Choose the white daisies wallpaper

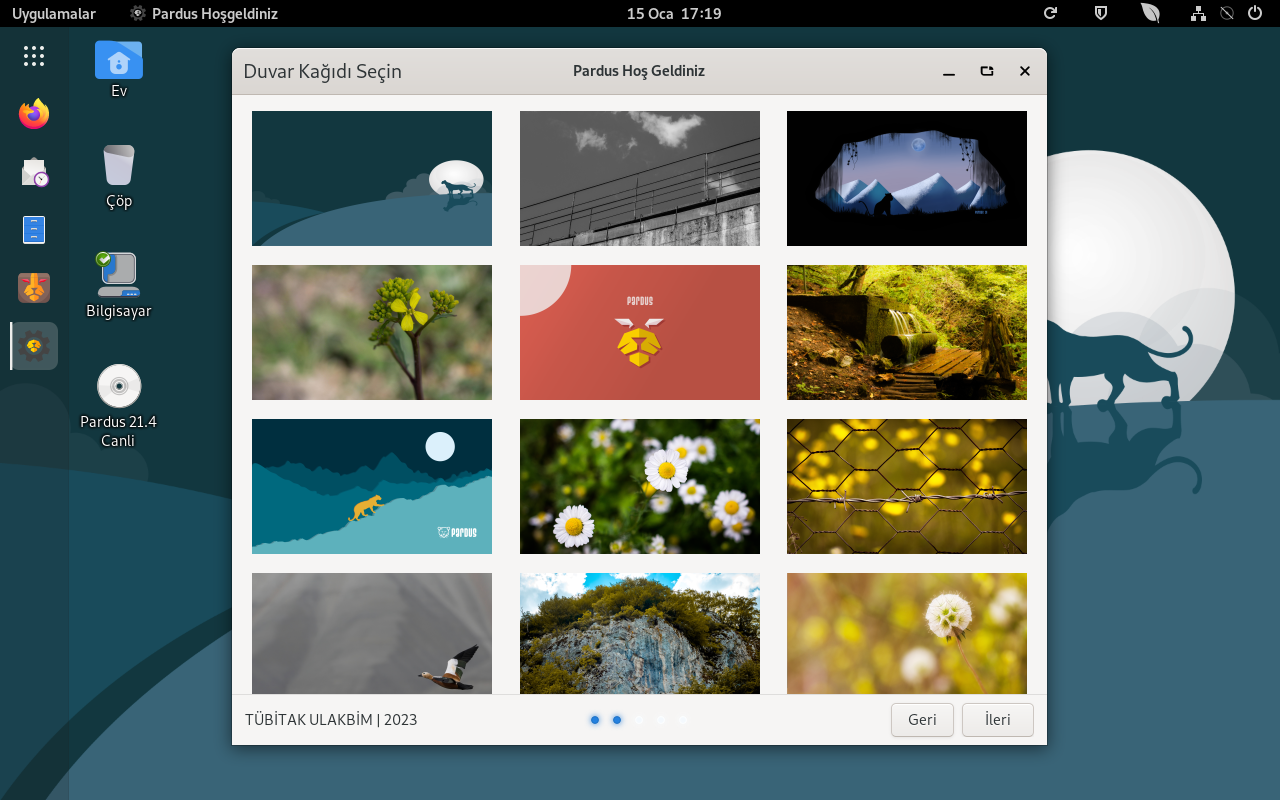(x=640, y=486)
